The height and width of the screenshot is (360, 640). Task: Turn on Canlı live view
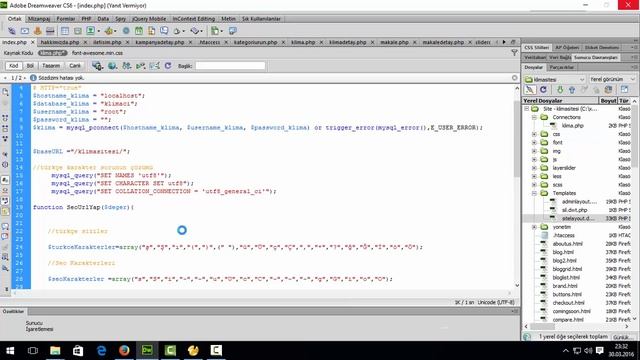(x=75, y=65)
